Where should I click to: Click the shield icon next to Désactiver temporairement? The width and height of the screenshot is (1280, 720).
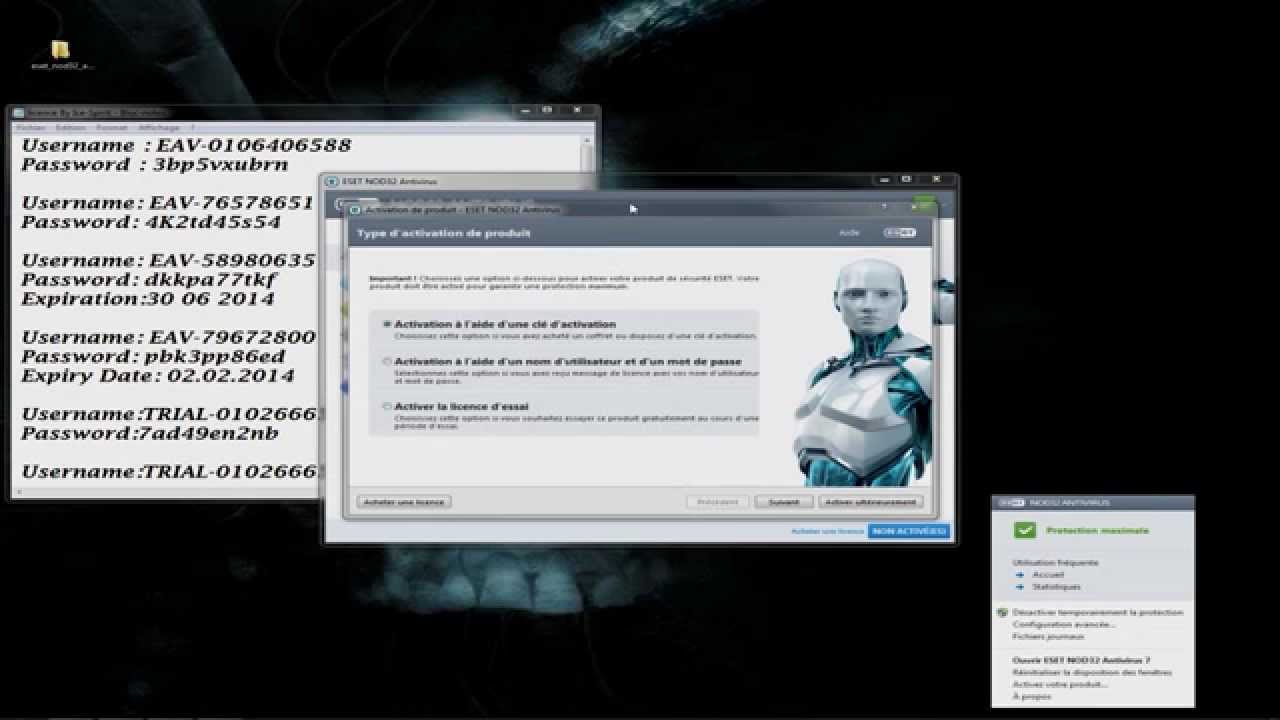pos(1002,612)
